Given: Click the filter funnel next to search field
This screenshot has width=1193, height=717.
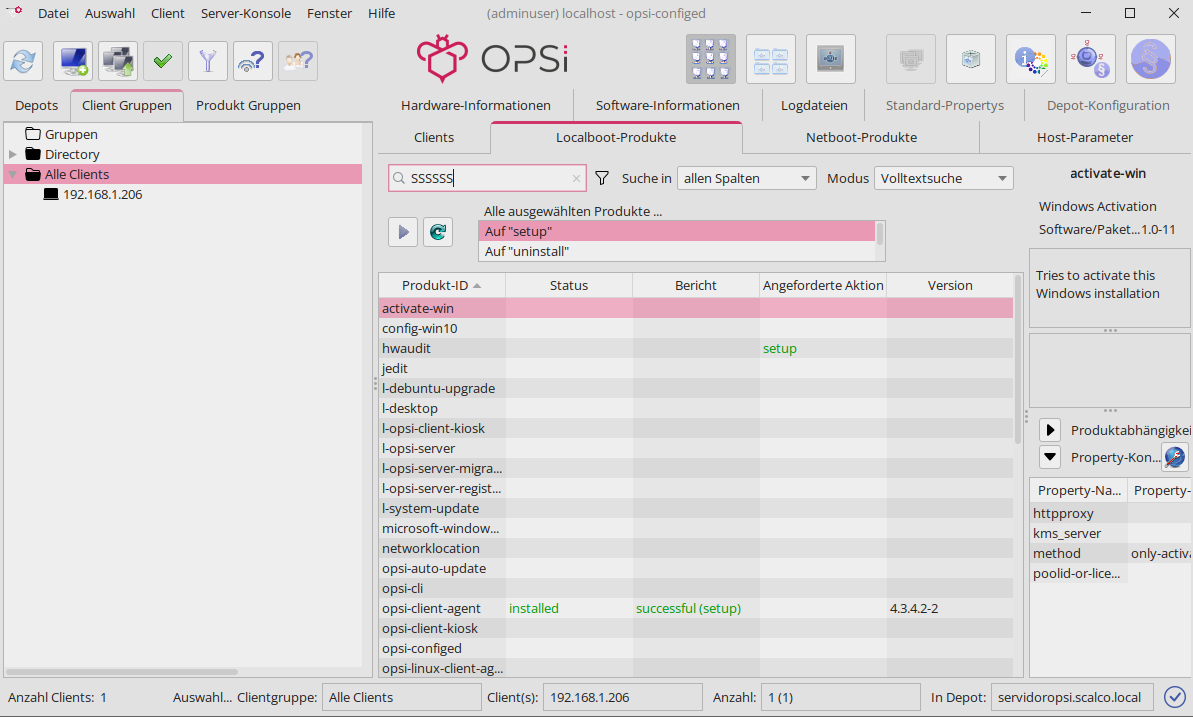Looking at the screenshot, I should click(x=602, y=178).
